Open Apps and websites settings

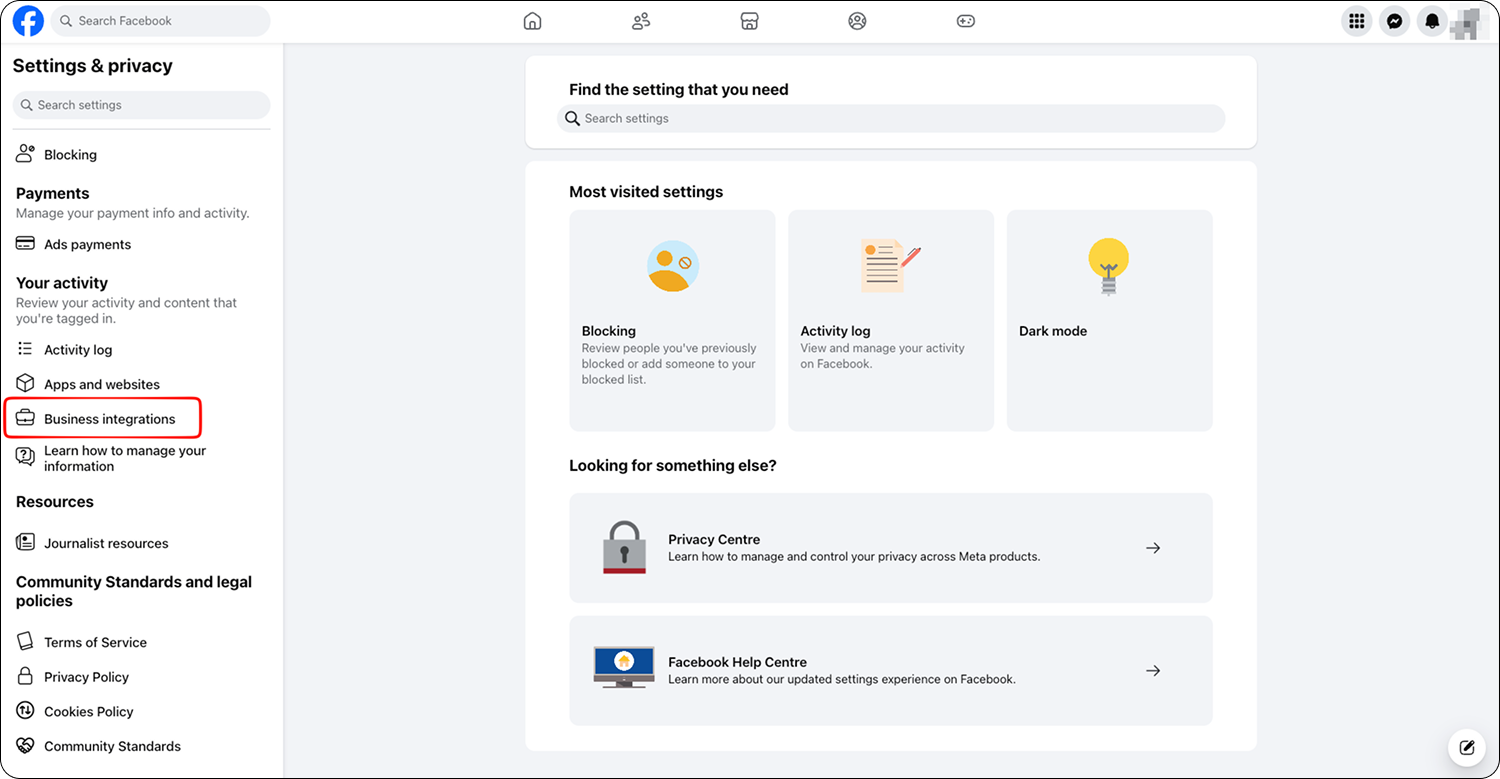[x=102, y=385]
